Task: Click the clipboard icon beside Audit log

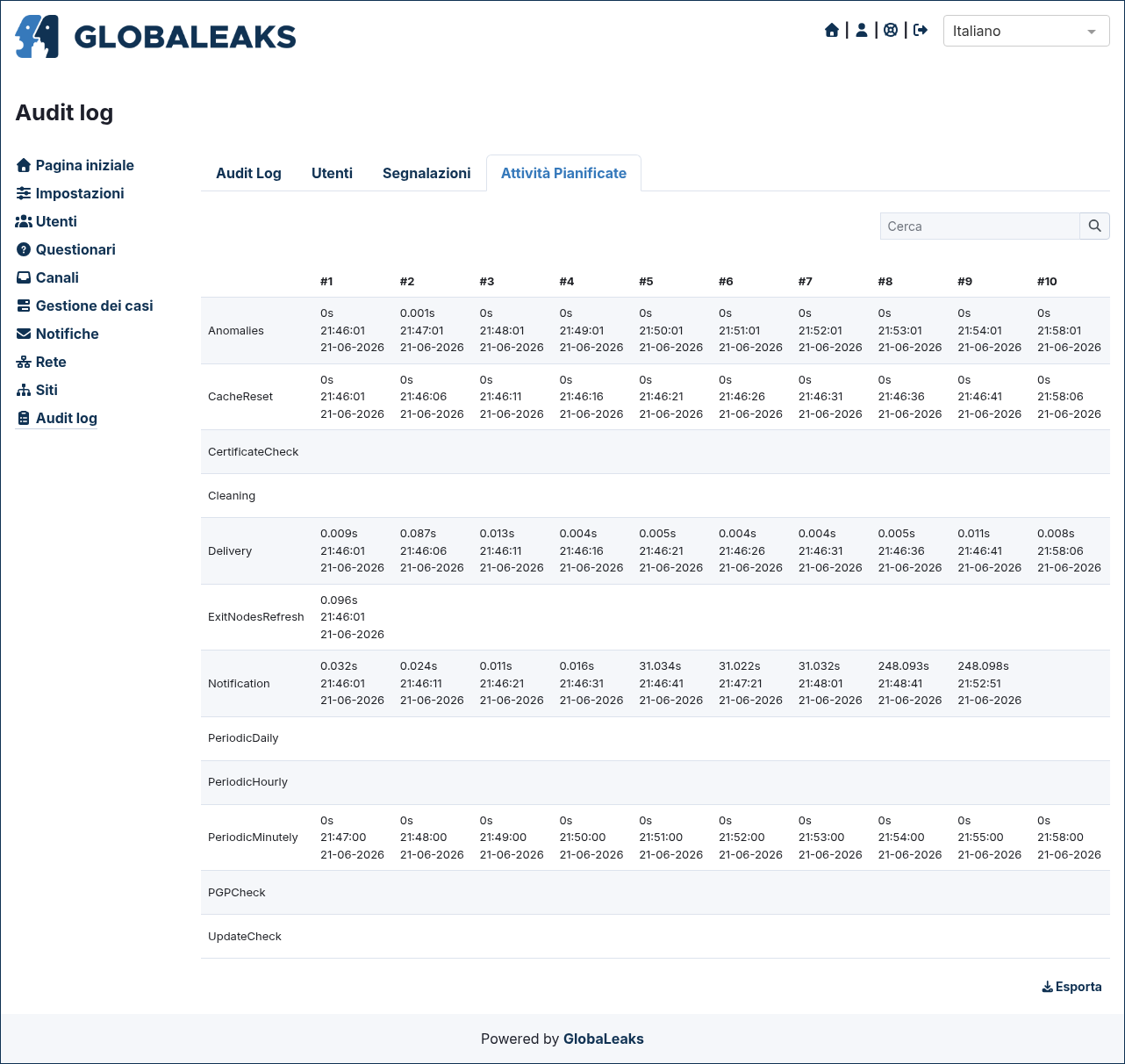Action: [x=24, y=418]
